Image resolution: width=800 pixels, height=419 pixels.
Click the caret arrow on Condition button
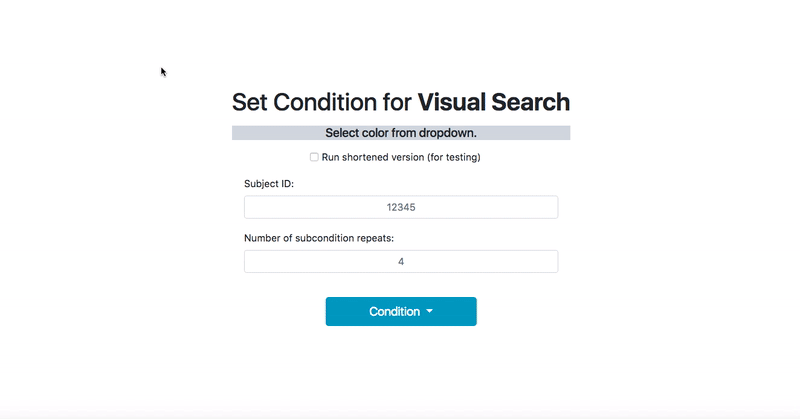pos(430,311)
